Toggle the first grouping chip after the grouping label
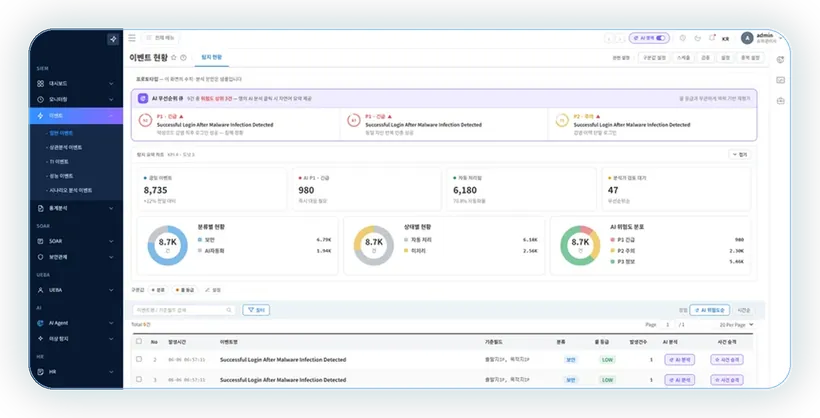This screenshot has width=820, height=418. (x=157, y=290)
